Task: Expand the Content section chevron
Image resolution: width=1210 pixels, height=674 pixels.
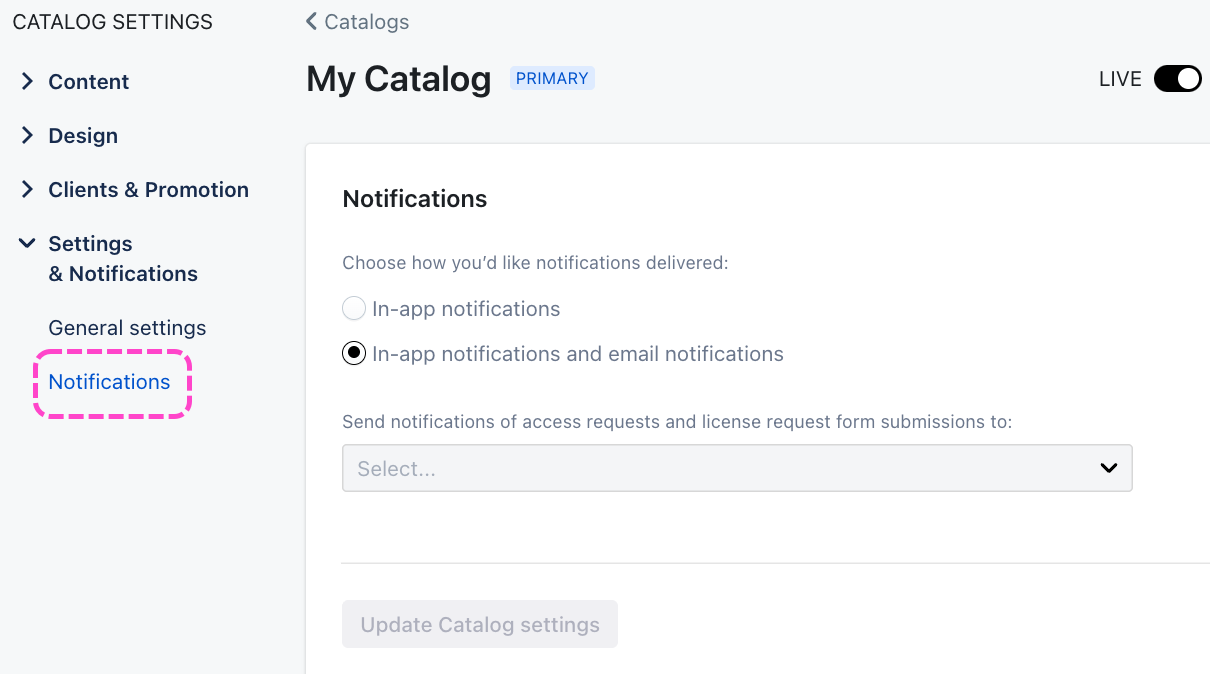Action: pos(27,82)
